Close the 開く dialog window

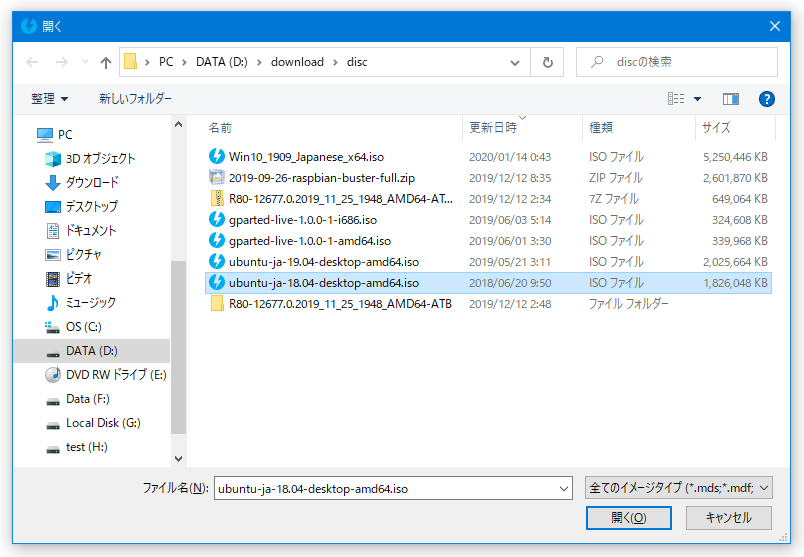(x=775, y=26)
